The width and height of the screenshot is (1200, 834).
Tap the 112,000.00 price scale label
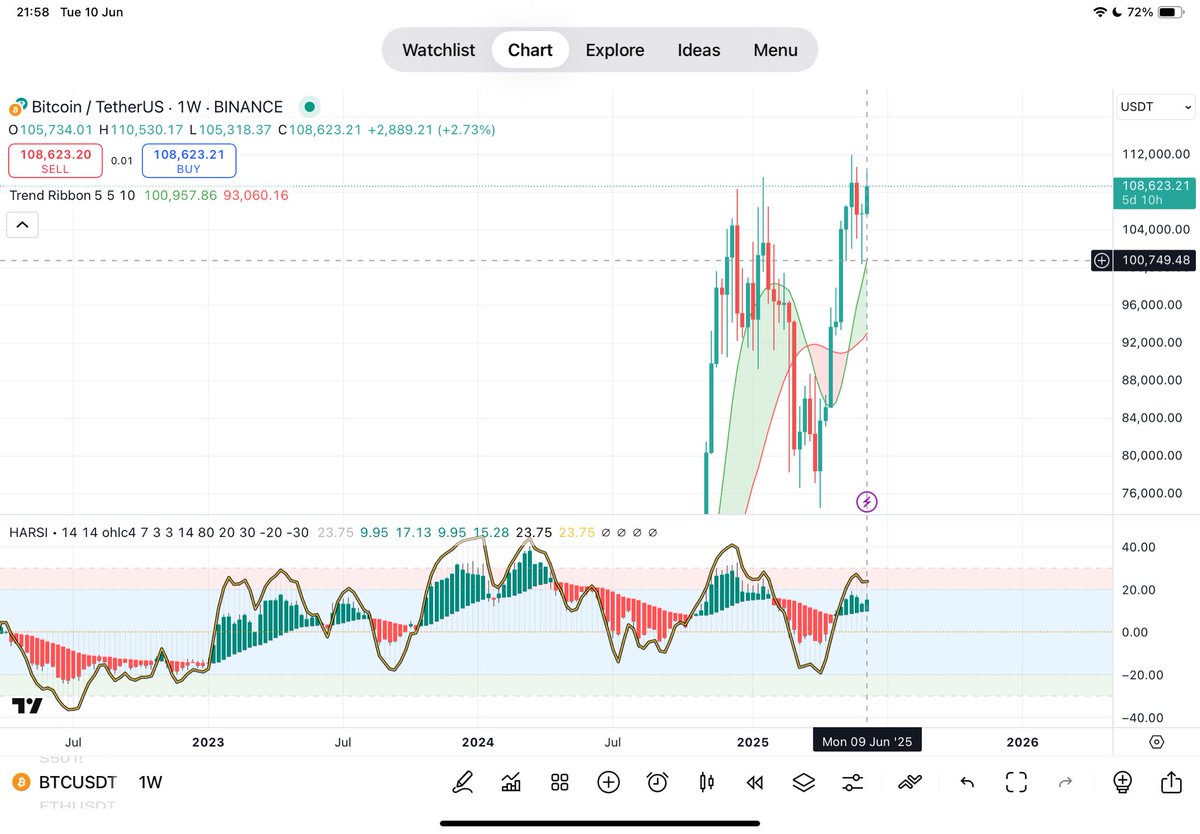click(1156, 154)
